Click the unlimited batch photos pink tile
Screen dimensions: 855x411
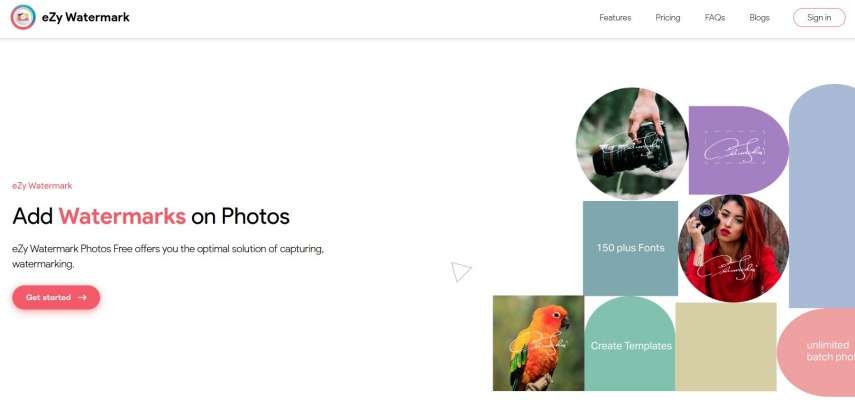[816, 352]
